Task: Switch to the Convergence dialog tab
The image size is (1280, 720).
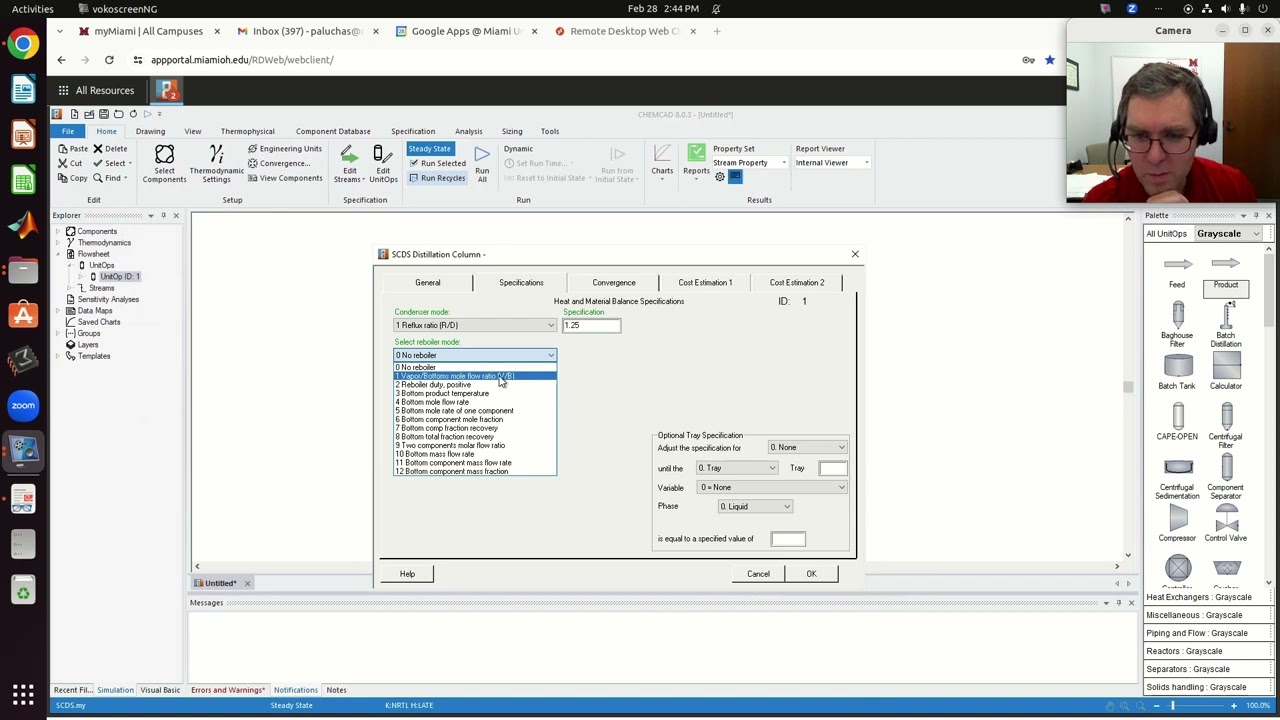Action: coord(613,282)
